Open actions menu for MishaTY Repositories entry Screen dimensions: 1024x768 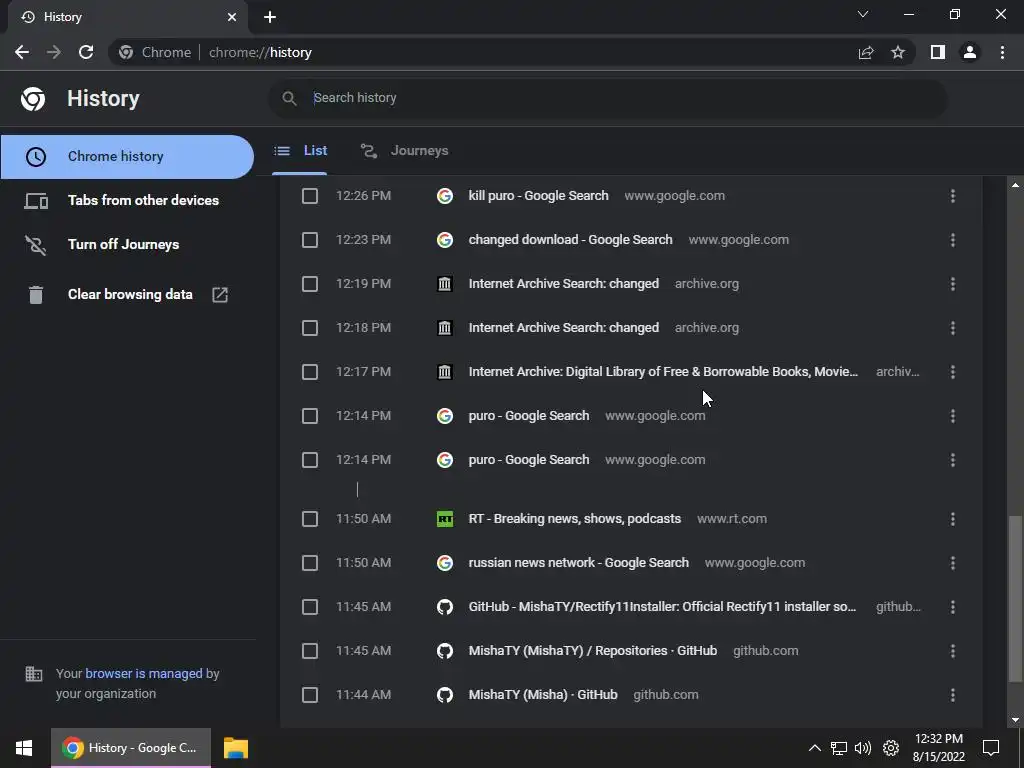click(953, 651)
